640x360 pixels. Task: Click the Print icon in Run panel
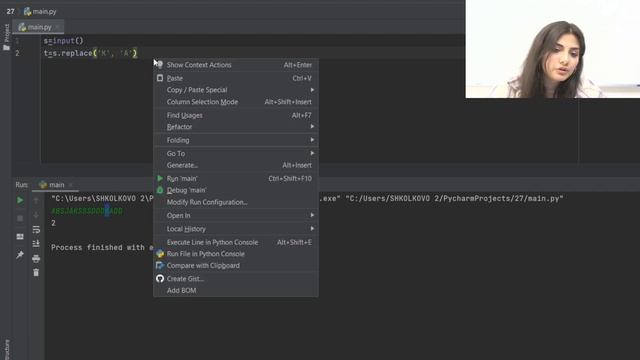pyautogui.click(x=36, y=258)
